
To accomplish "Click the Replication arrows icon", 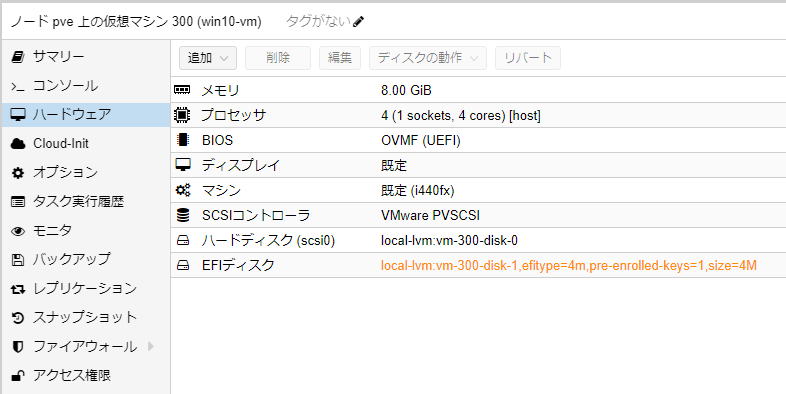I will (x=18, y=289).
